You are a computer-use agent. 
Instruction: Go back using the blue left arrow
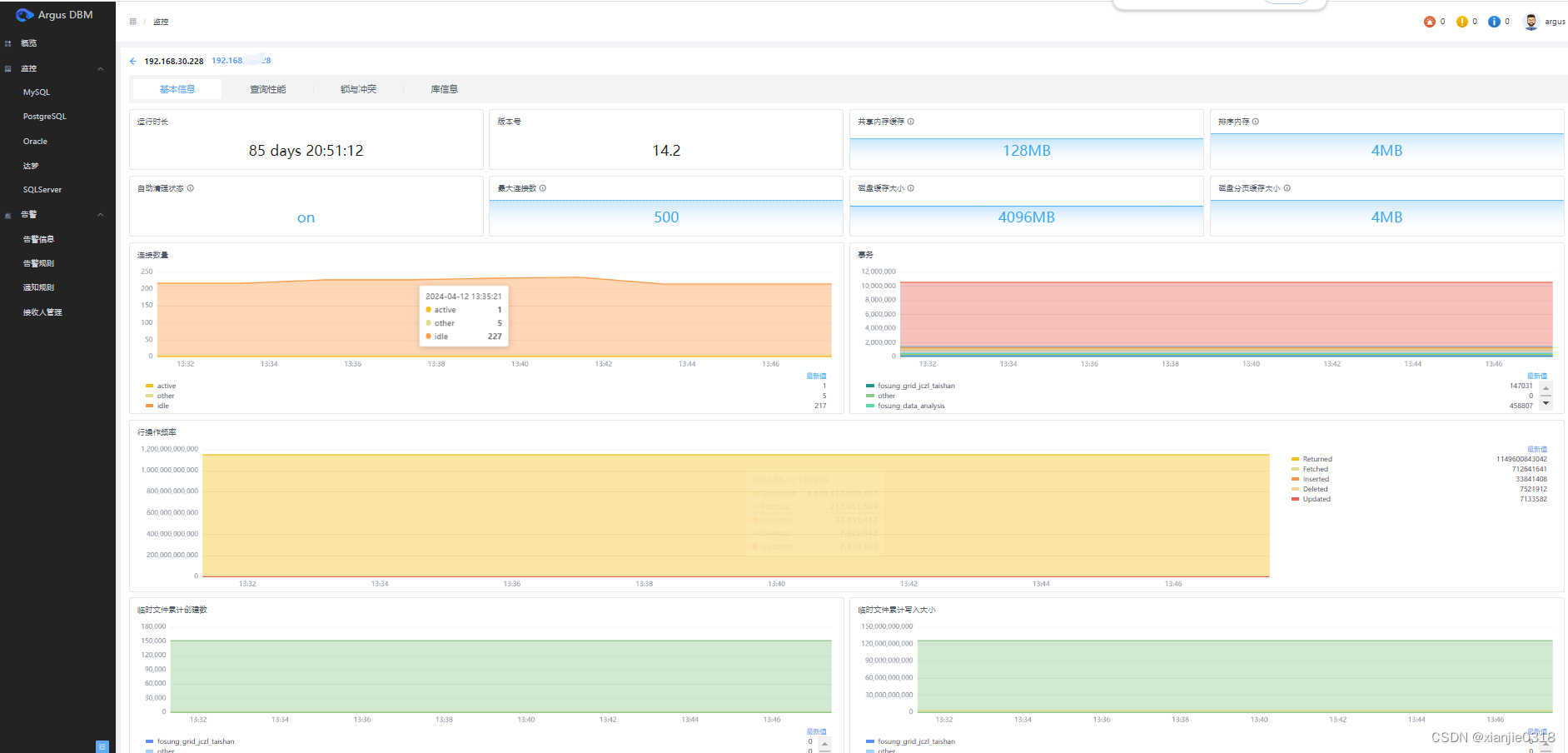click(133, 61)
